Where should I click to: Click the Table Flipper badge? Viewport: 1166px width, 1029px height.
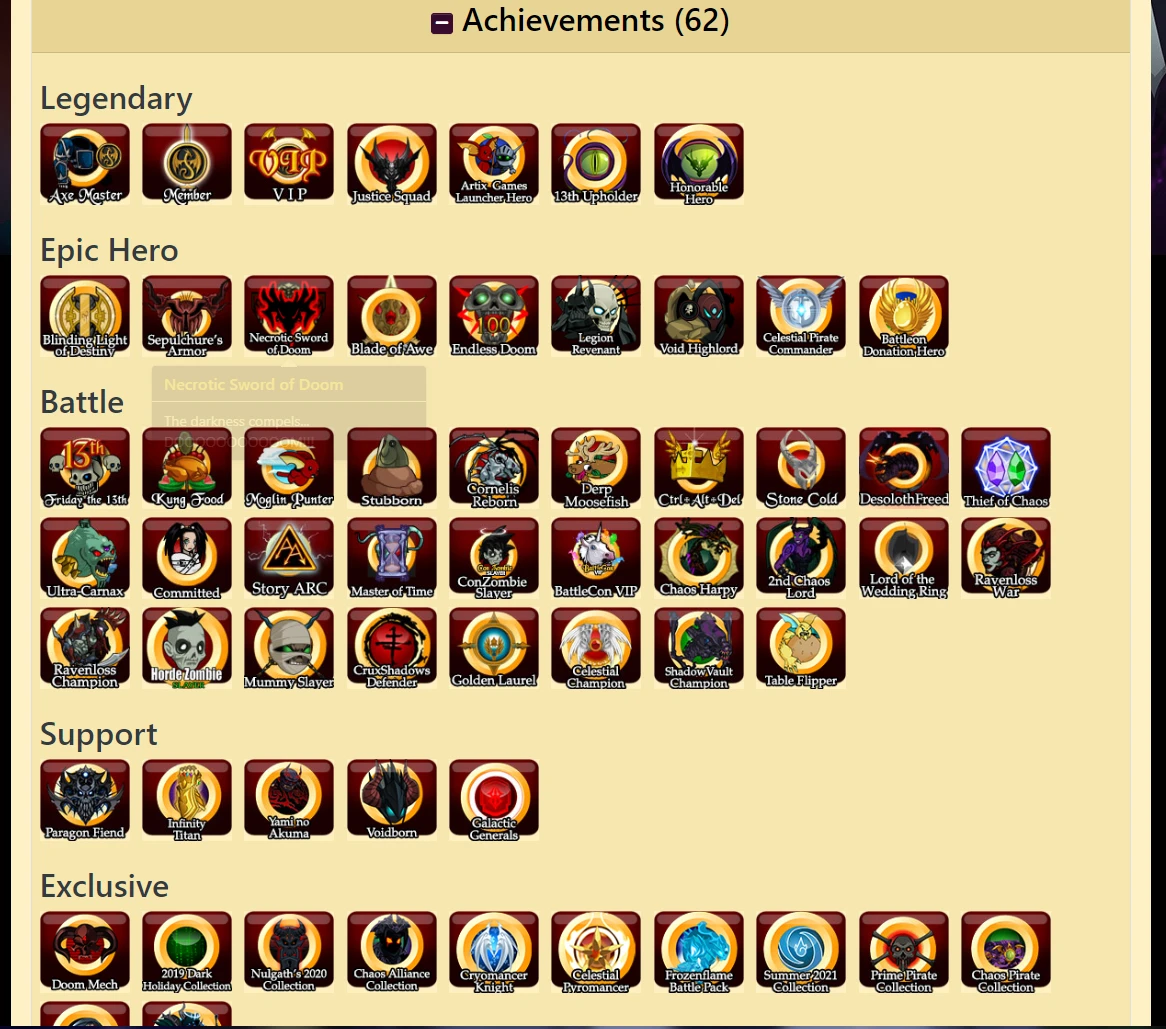(x=801, y=648)
